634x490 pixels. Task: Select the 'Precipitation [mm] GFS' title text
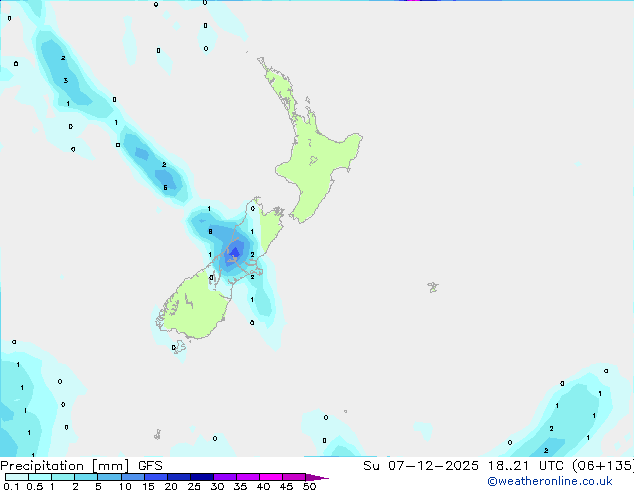(x=81, y=466)
